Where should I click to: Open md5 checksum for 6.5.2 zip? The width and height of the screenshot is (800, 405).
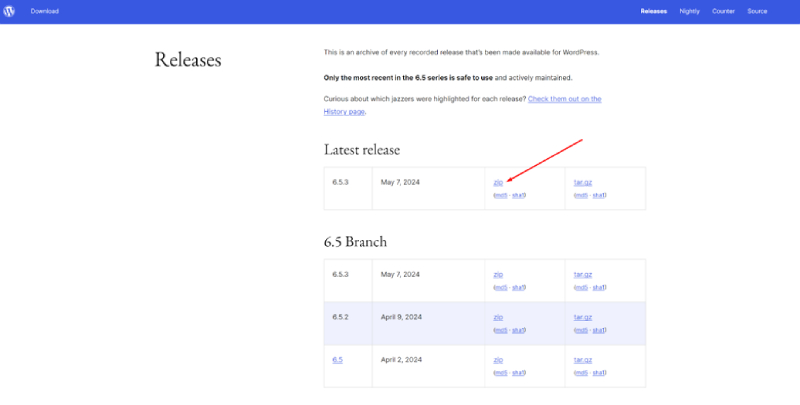click(x=500, y=329)
